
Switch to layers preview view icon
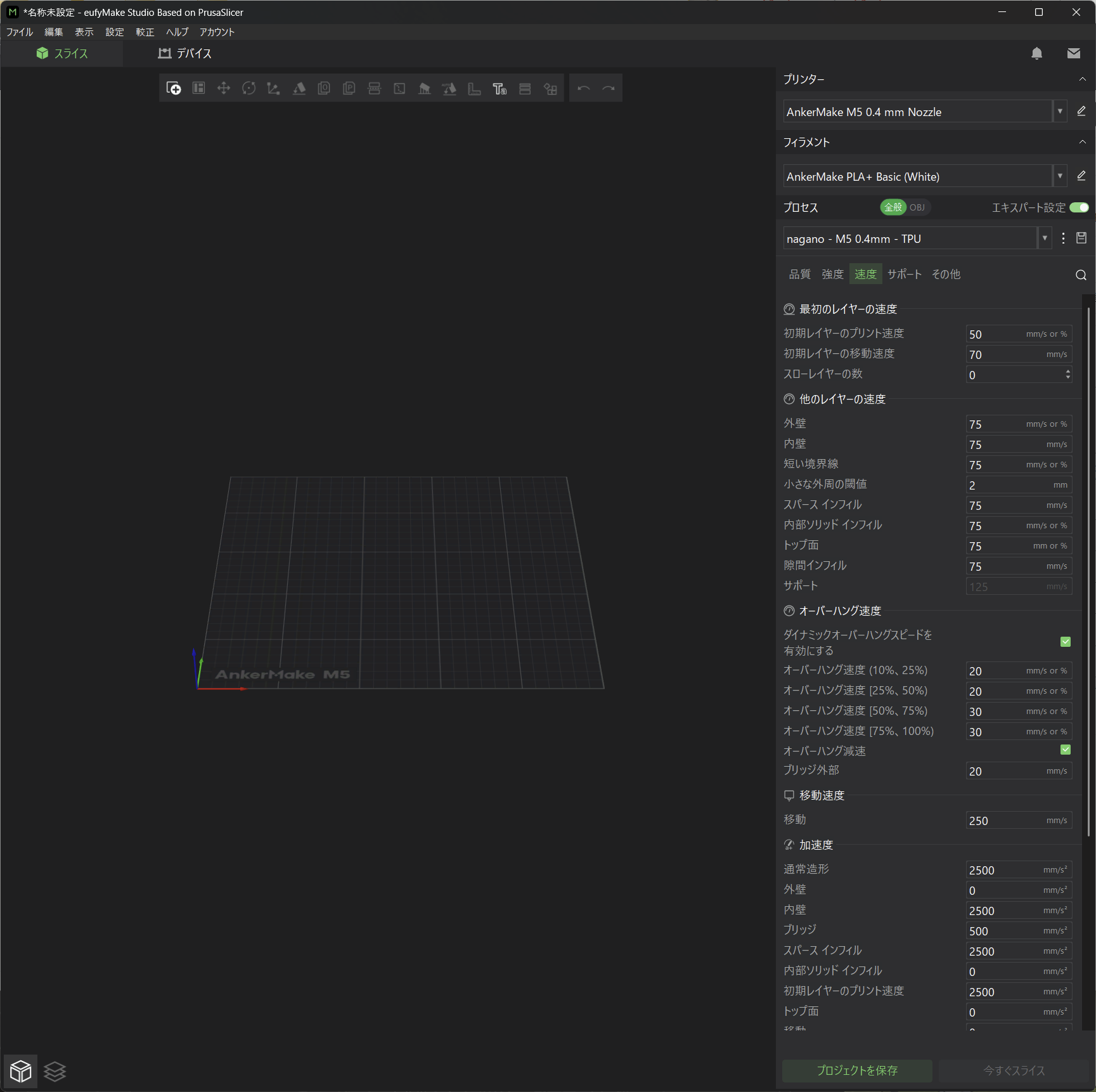(55, 1071)
